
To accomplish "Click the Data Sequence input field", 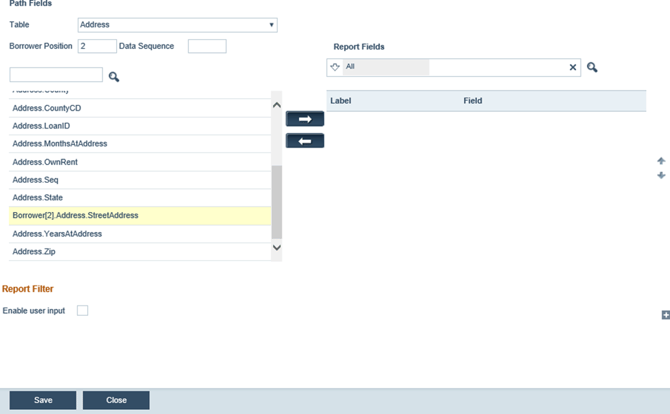I will pos(207,46).
